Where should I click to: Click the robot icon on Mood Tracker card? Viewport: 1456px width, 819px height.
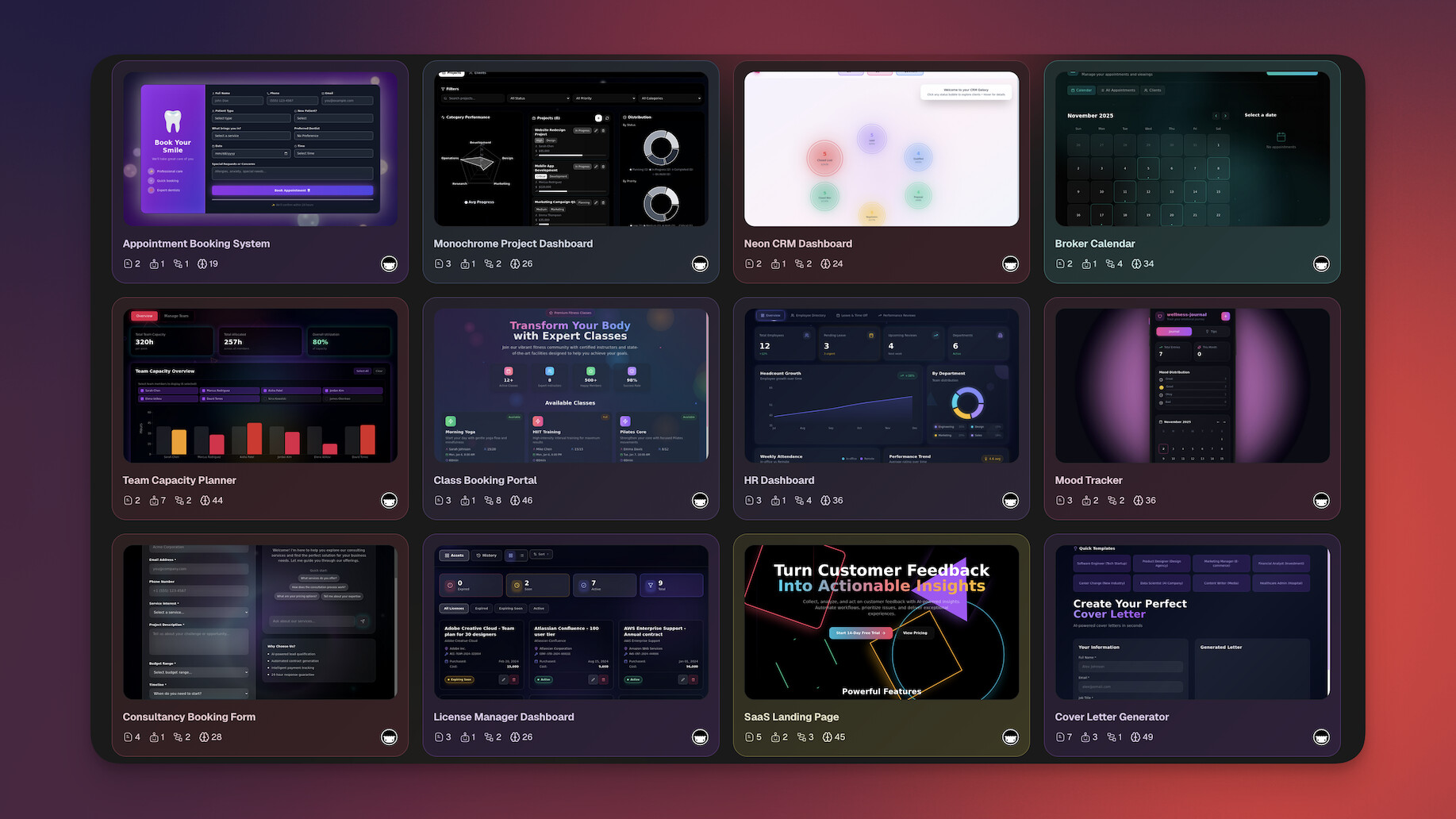(1086, 501)
